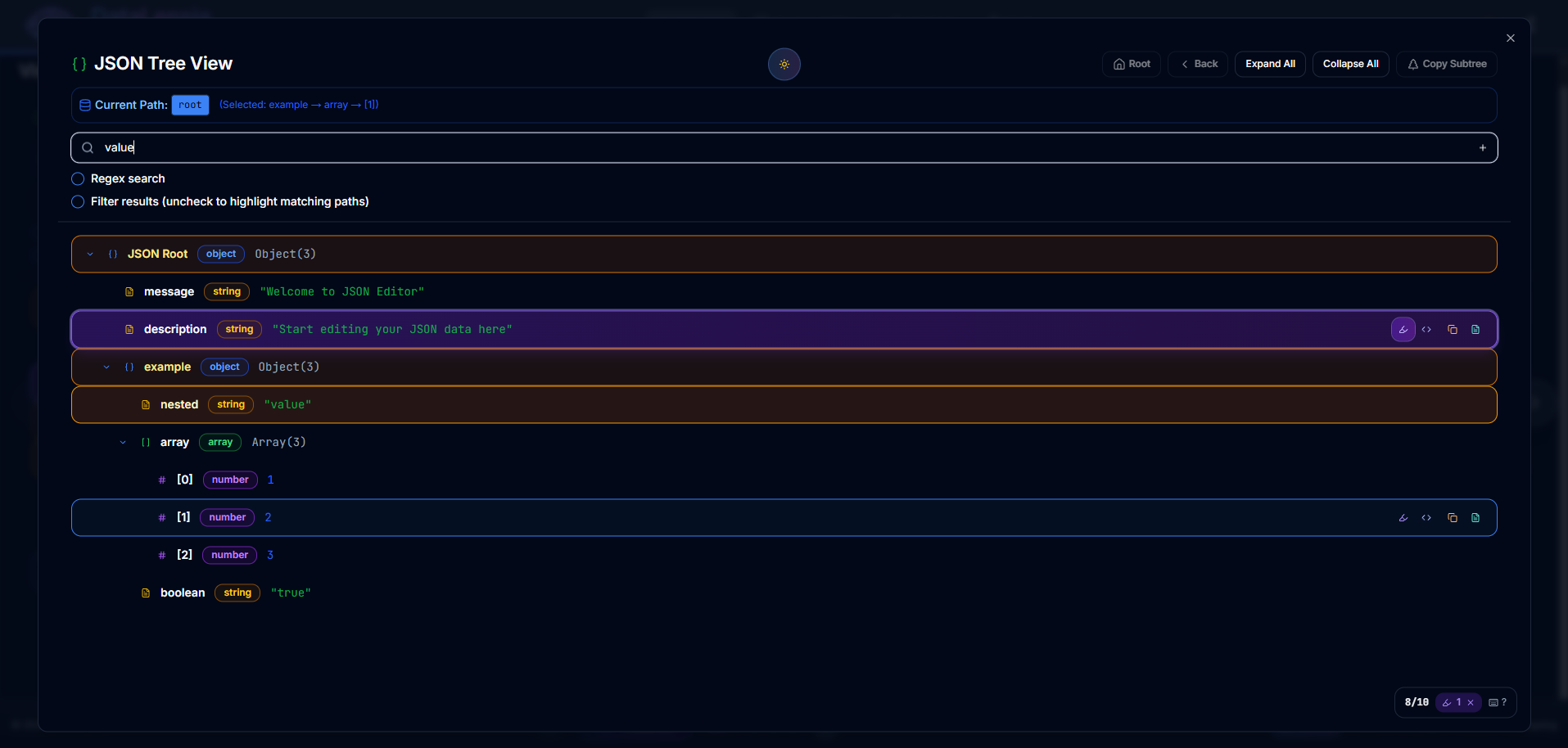
Task: Go to Root using Root button
Action: 1132,64
